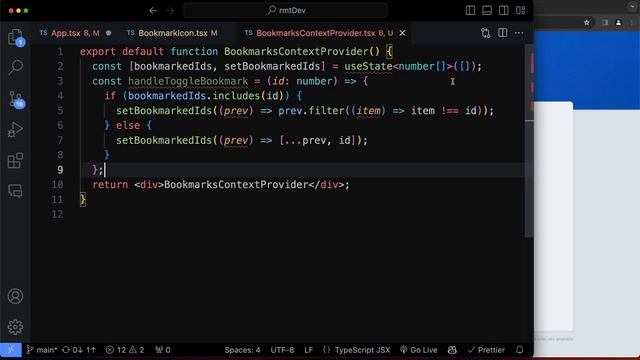Click the ports forwarded 0 indicator
The width and height of the screenshot is (640, 360).
pyautogui.click(x=163, y=350)
